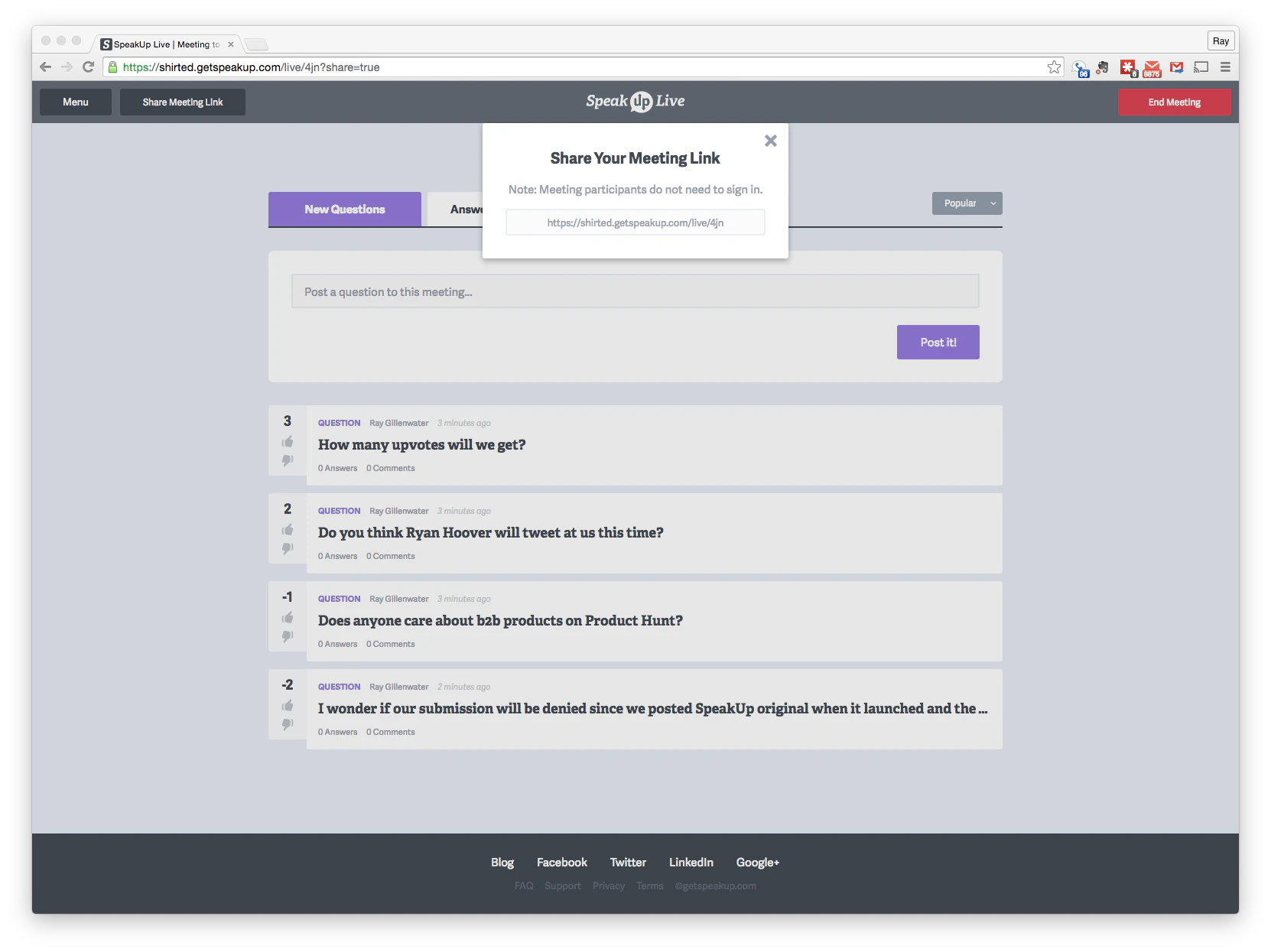Open the FAQ footer link

[x=524, y=886]
